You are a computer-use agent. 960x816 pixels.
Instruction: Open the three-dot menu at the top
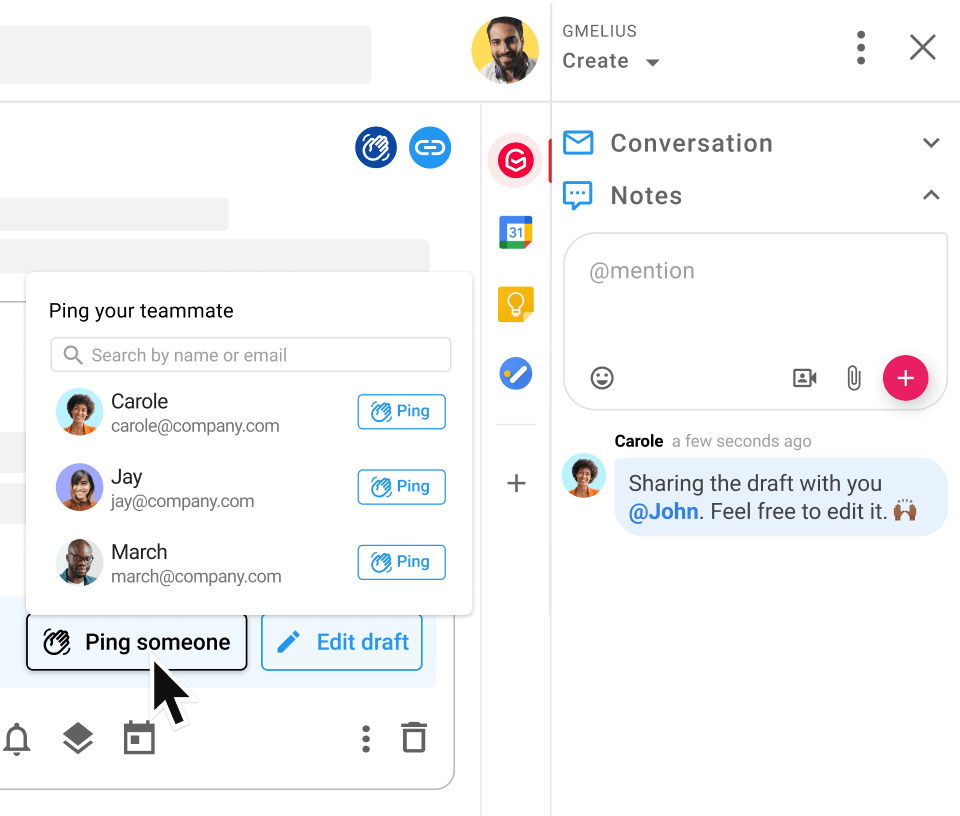pos(861,47)
